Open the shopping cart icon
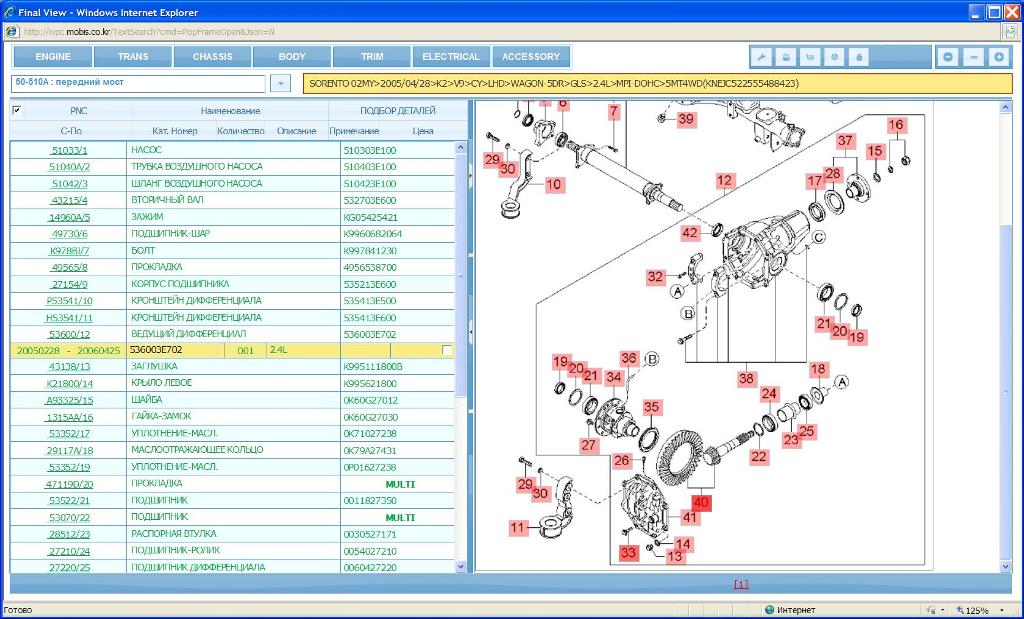Screen dimensions: 1024x619 tap(810, 57)
